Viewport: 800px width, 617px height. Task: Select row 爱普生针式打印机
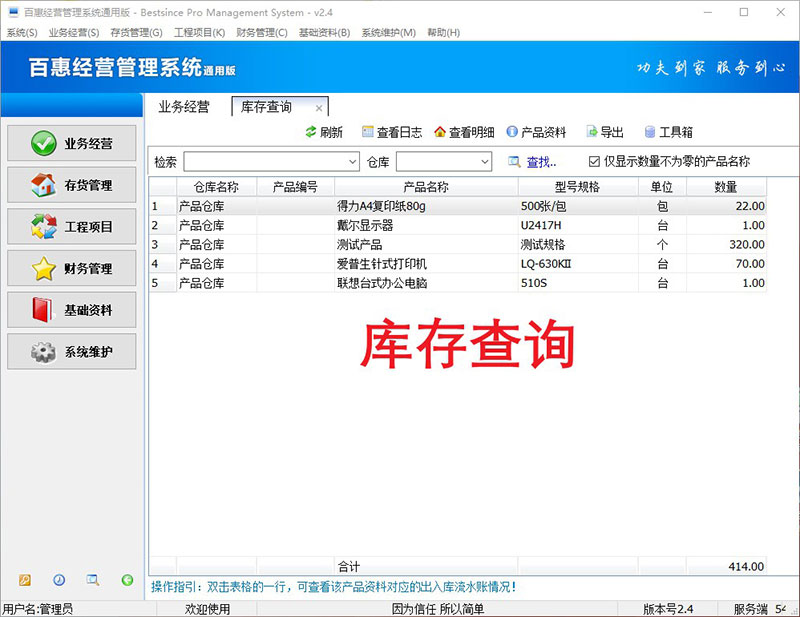458,264
